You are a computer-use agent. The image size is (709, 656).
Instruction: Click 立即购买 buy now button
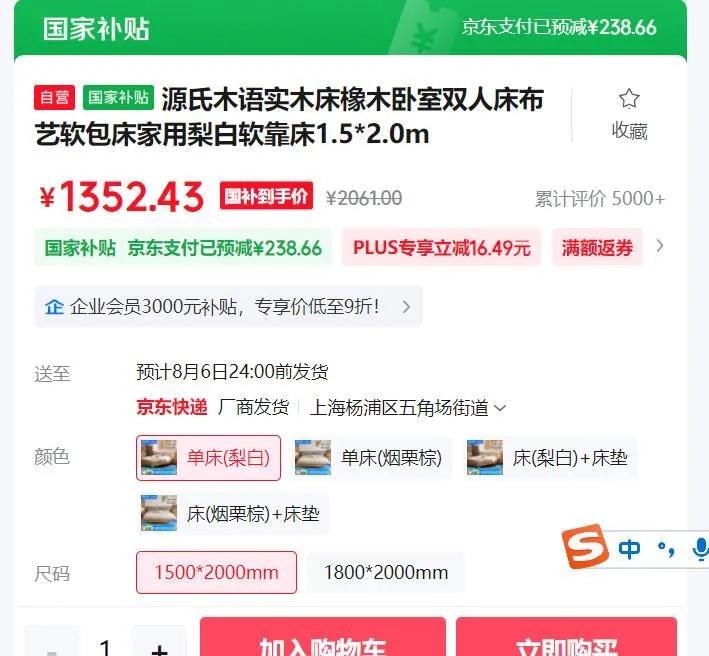(x=567, y=637)
